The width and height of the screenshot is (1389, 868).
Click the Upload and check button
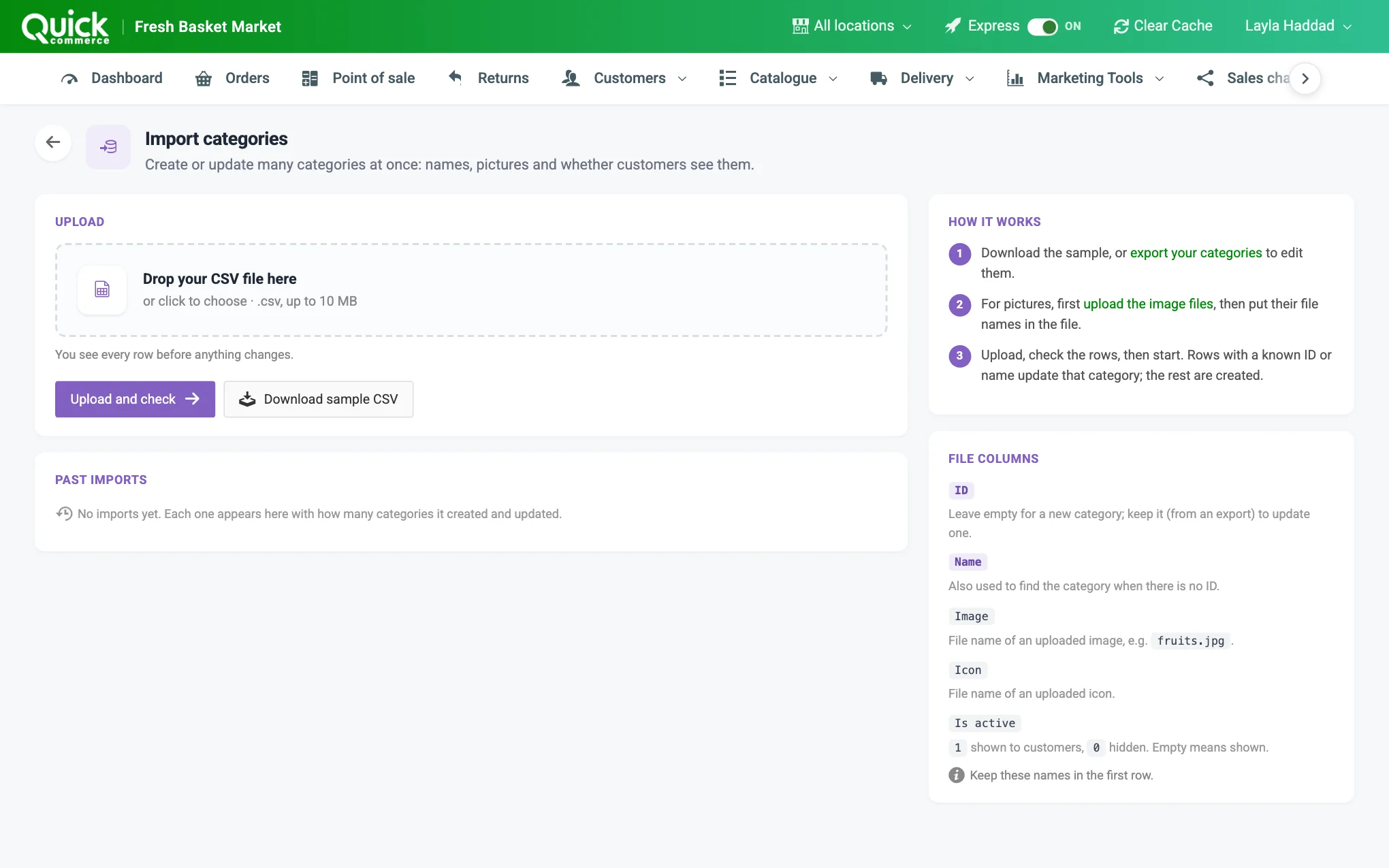tap(135, 399)
